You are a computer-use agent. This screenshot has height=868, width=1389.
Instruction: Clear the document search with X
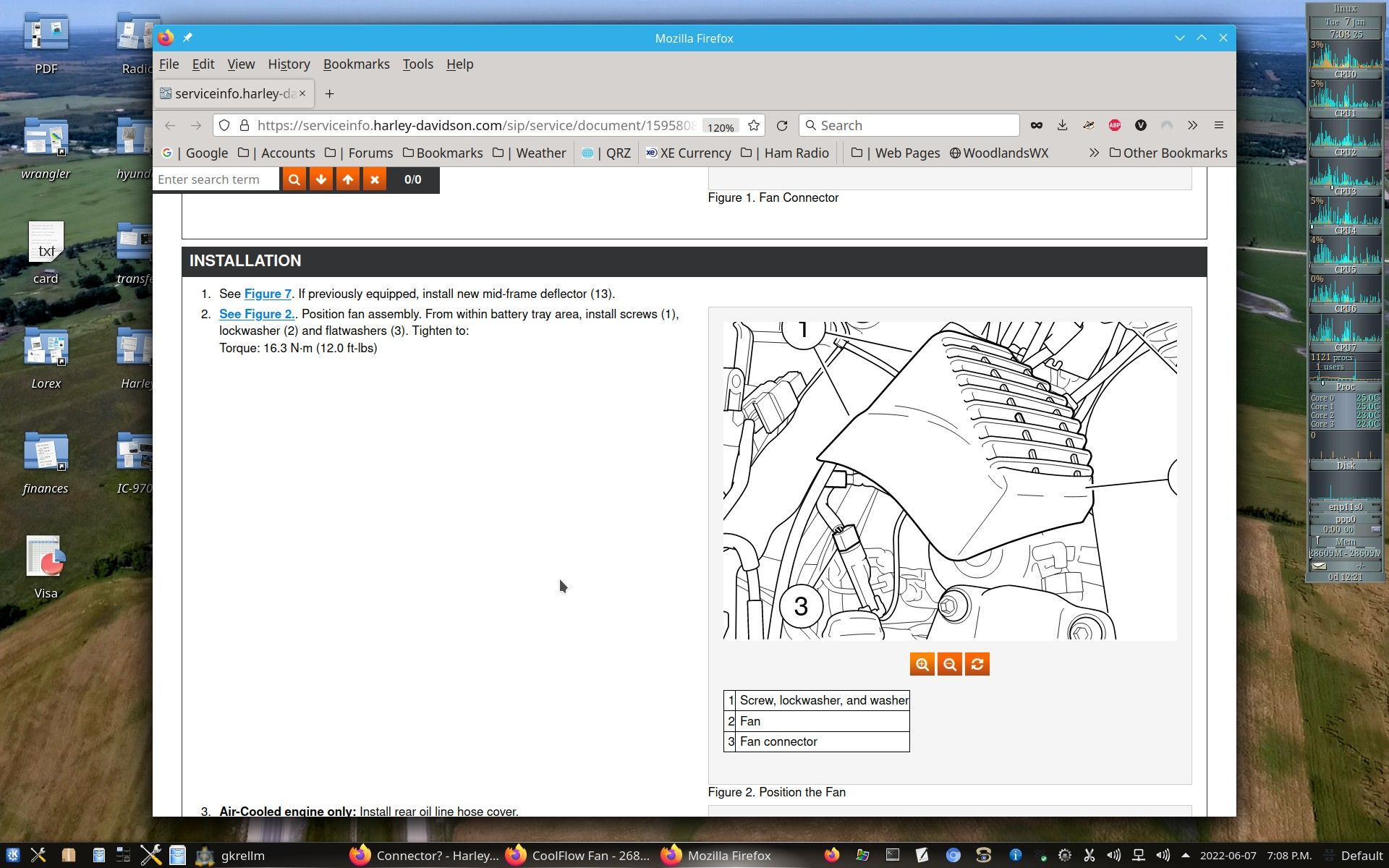[x=375, y=179]
